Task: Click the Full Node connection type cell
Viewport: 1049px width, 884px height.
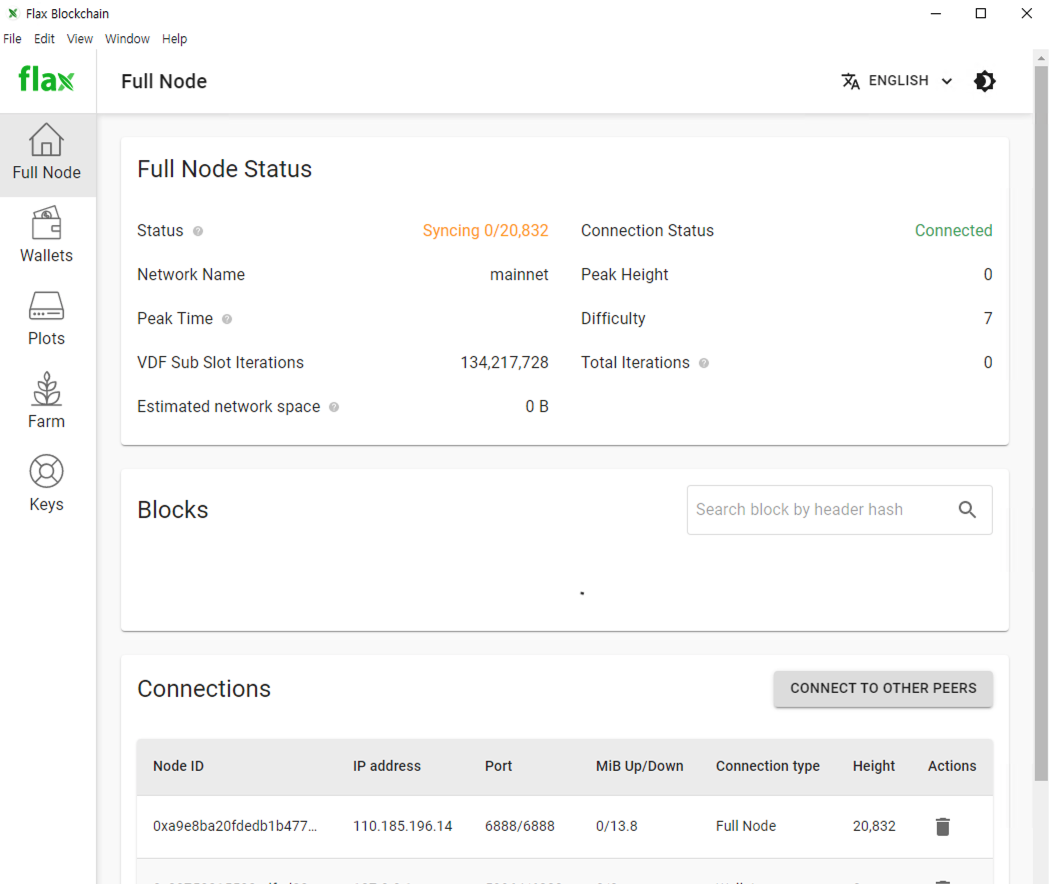Action: [x=746, y=826]
